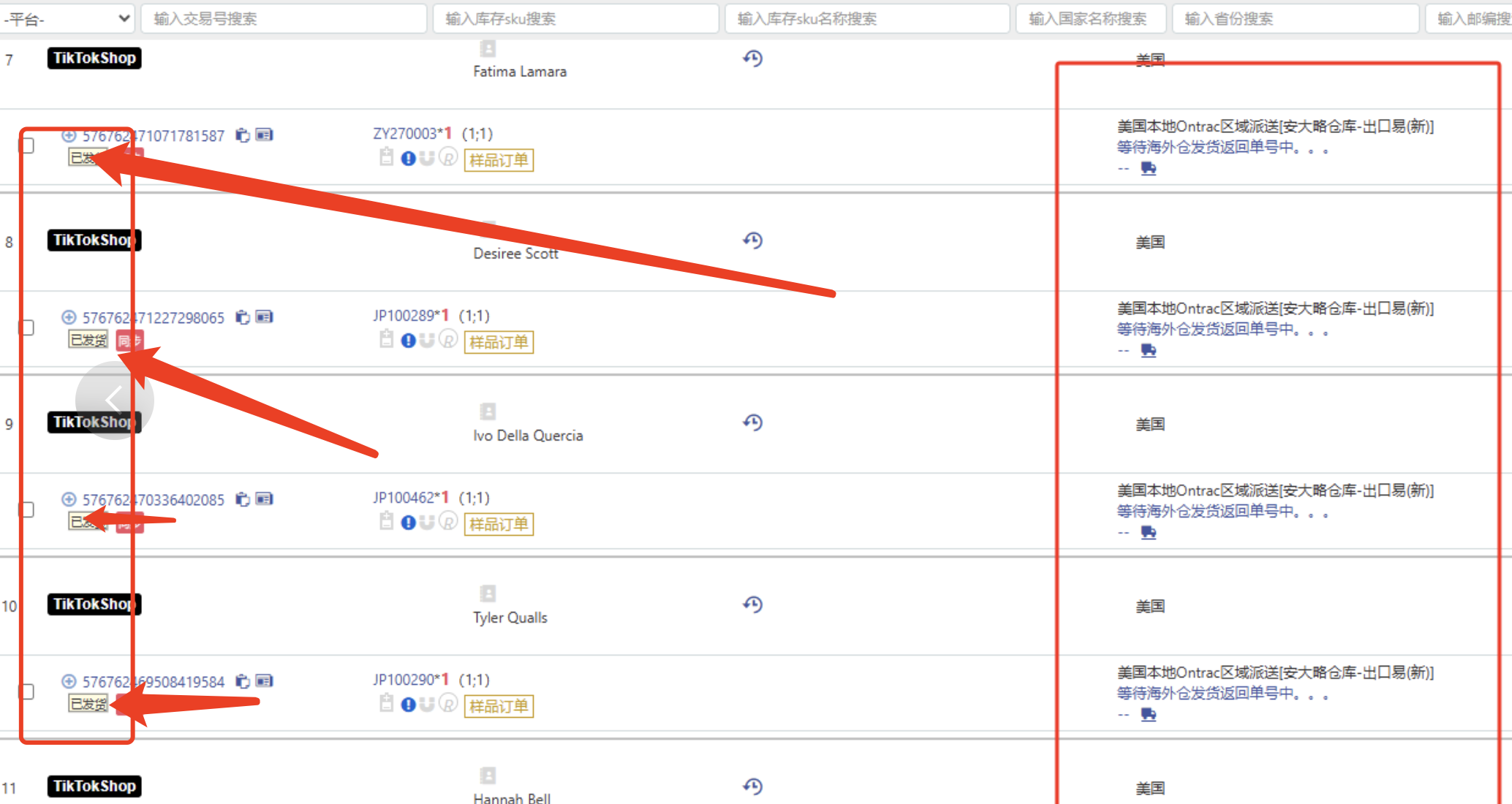Screen dimensions: 1512x804
Task: Click 样品订单 tag in ZY270003 row
Action: click(499, 160)
